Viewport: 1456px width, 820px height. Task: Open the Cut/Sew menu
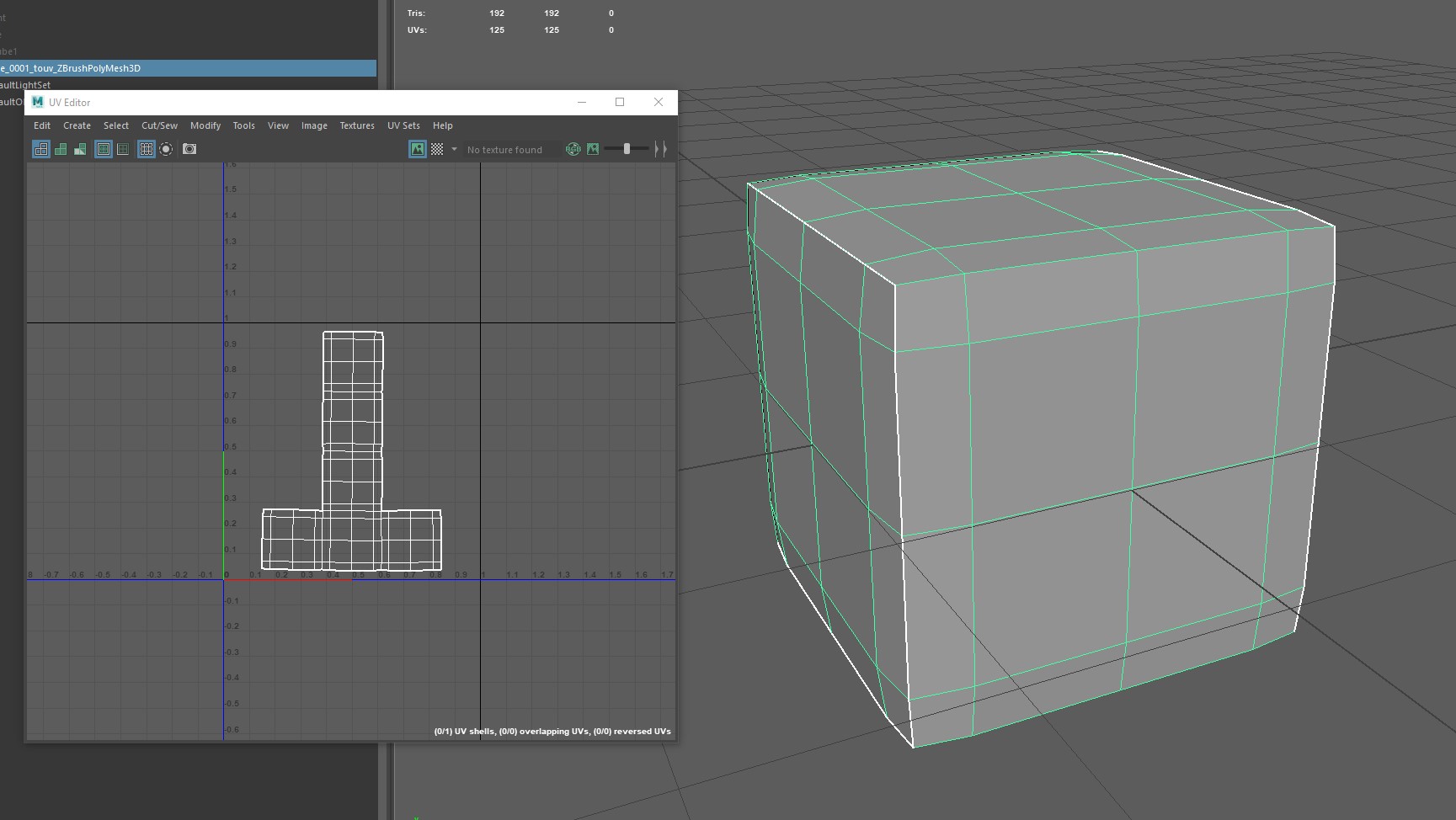159,125
